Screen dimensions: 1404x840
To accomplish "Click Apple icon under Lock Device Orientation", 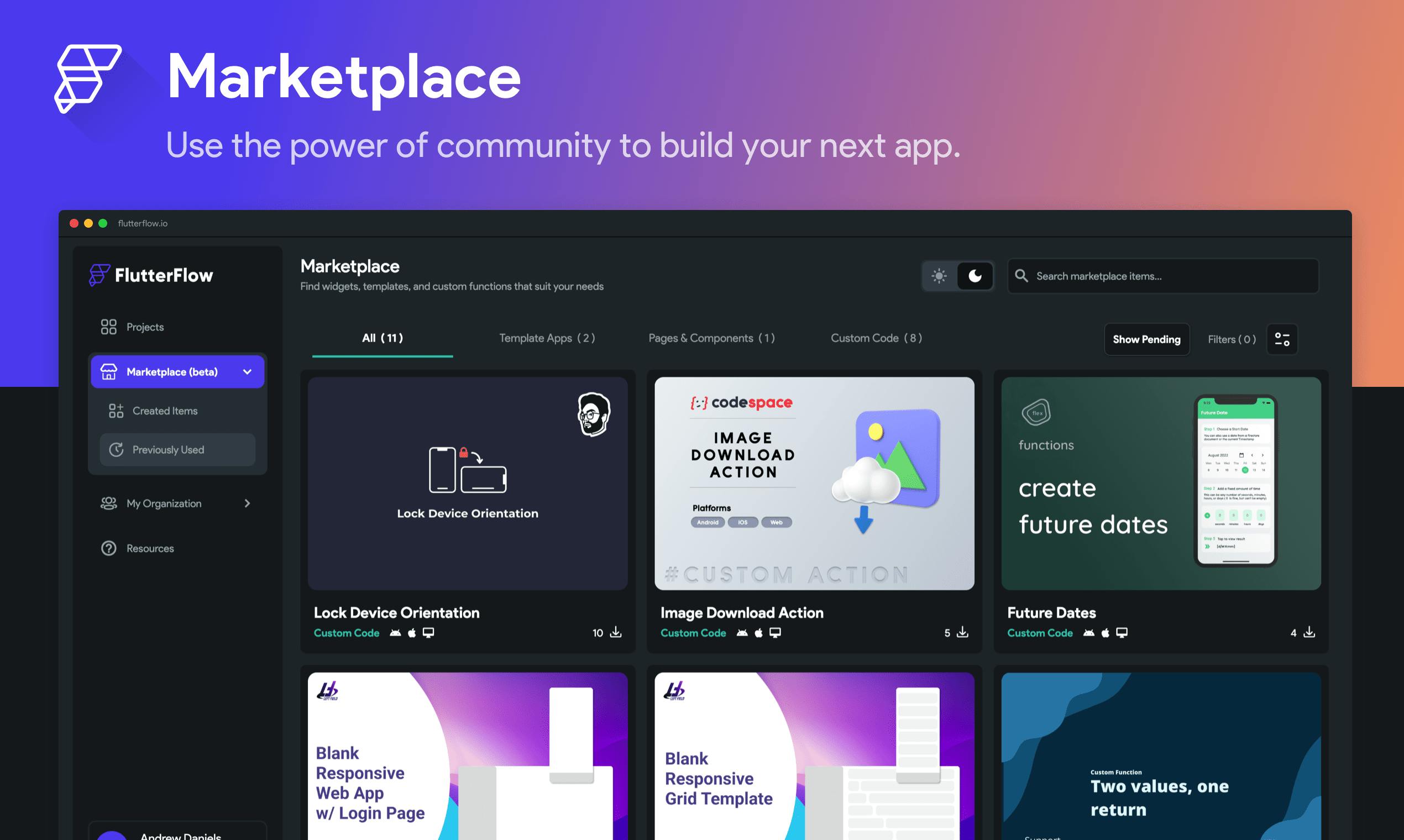I will click(412, 632).
